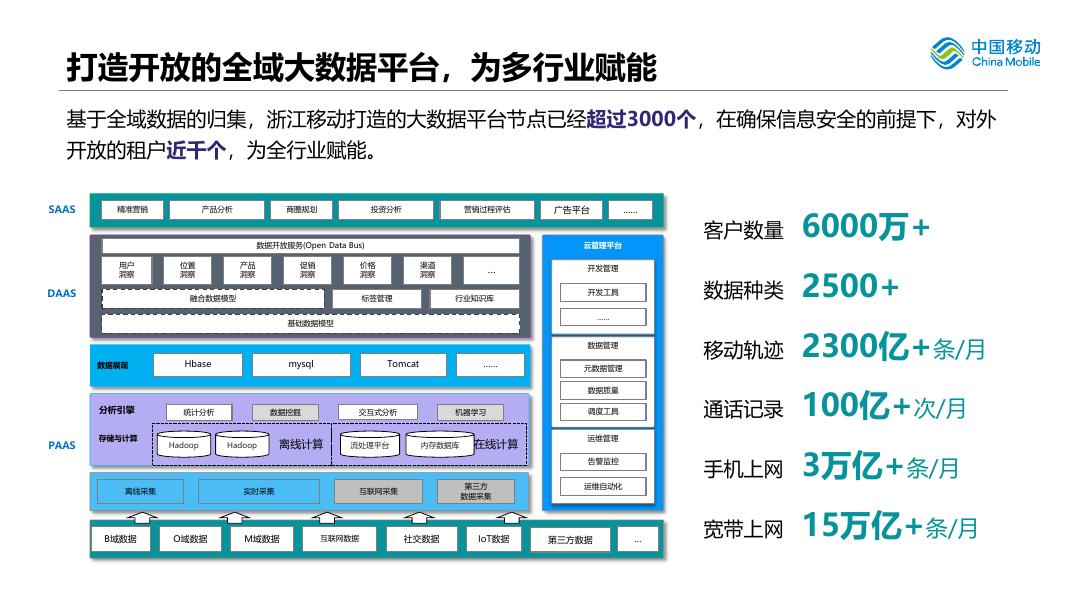Select the Tomcat box
This screenshot has height=600, width=1067.
pyautogui.click(x=403, y=364)
